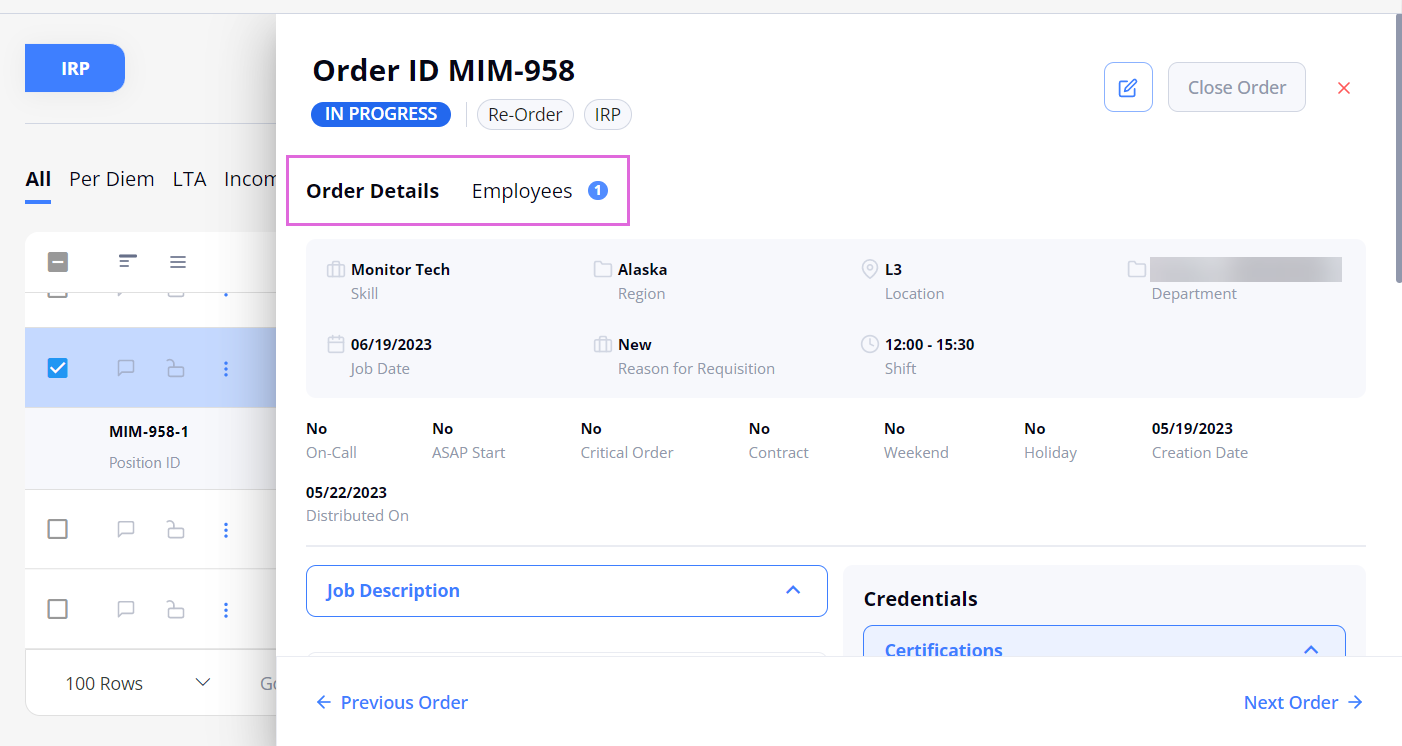Select the Per Diem tab
1402x746 pixels.
coord(111,179)
